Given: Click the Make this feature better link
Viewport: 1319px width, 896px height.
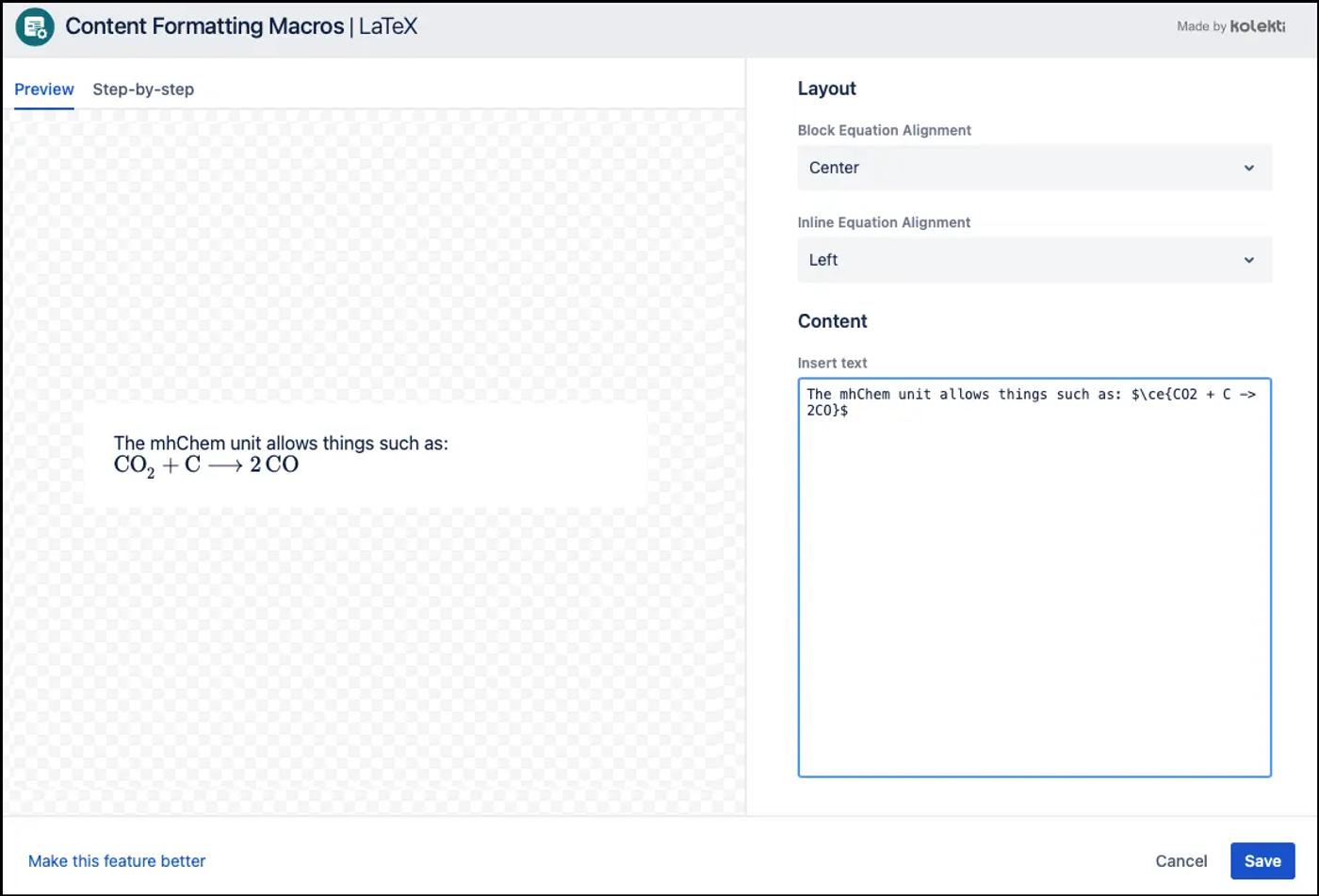Looking at the screenshot, I should [117, 861].
